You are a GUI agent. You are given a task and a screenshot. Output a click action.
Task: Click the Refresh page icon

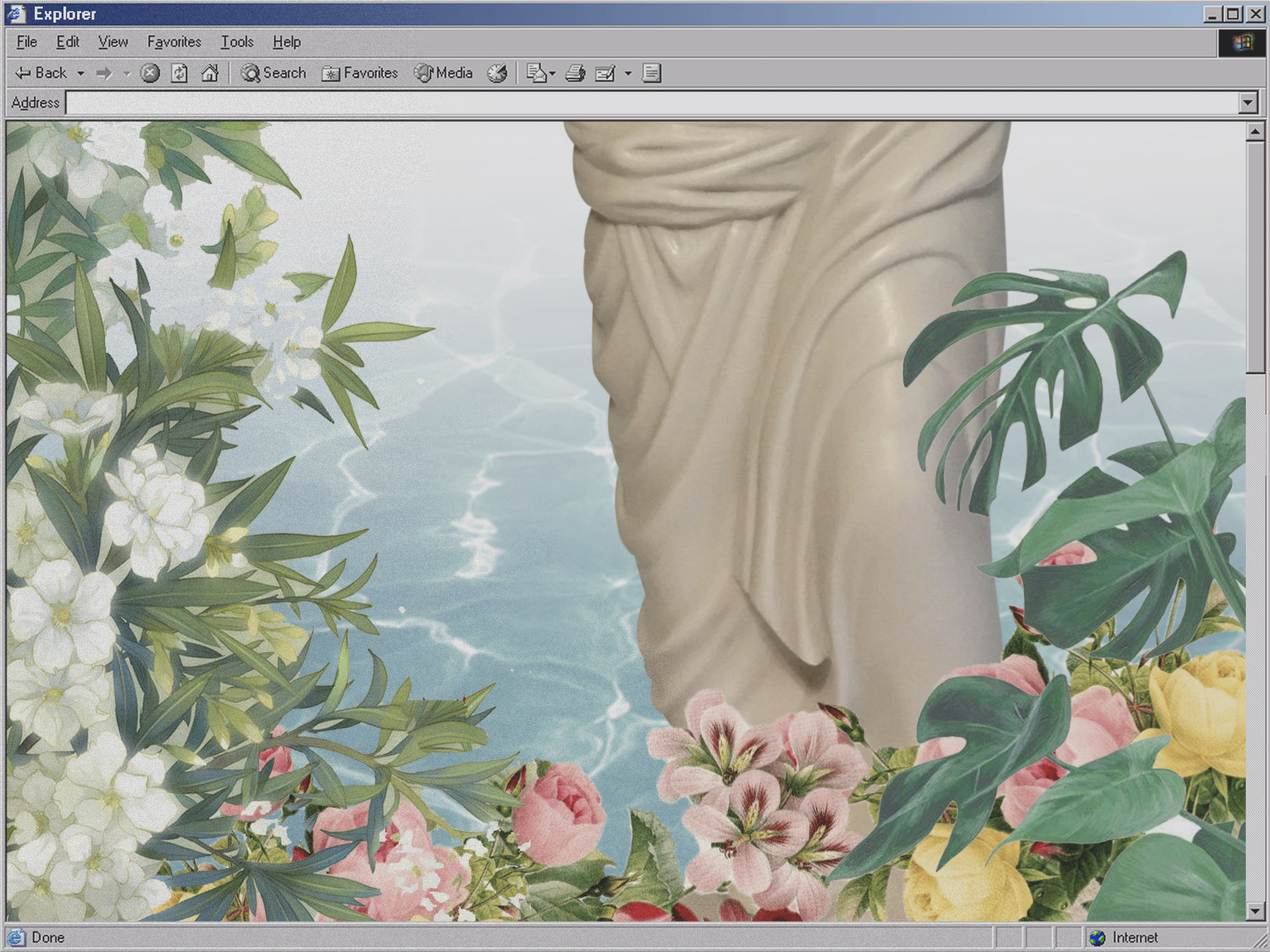179,74
